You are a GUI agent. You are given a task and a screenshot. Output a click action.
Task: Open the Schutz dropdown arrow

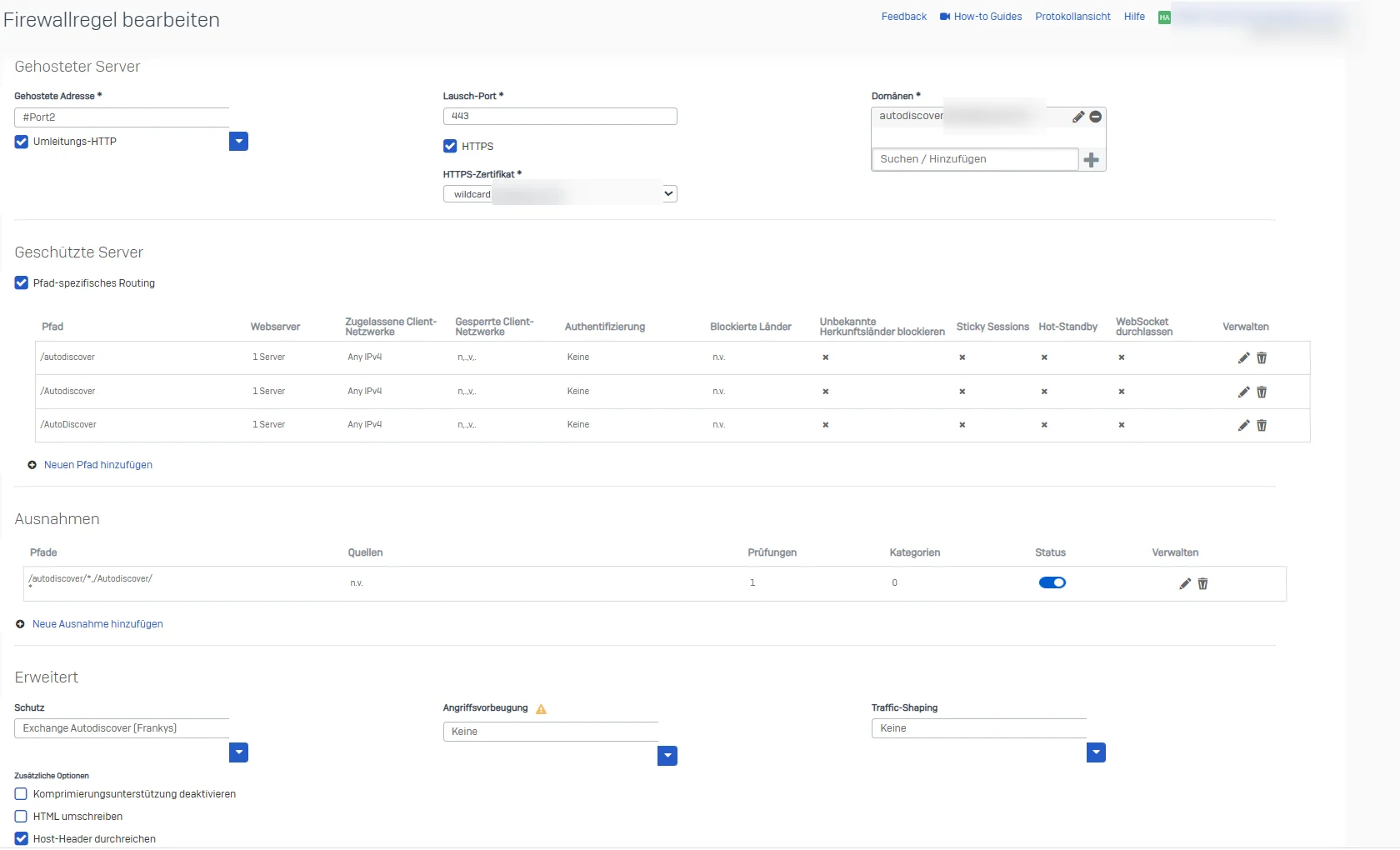238,752
